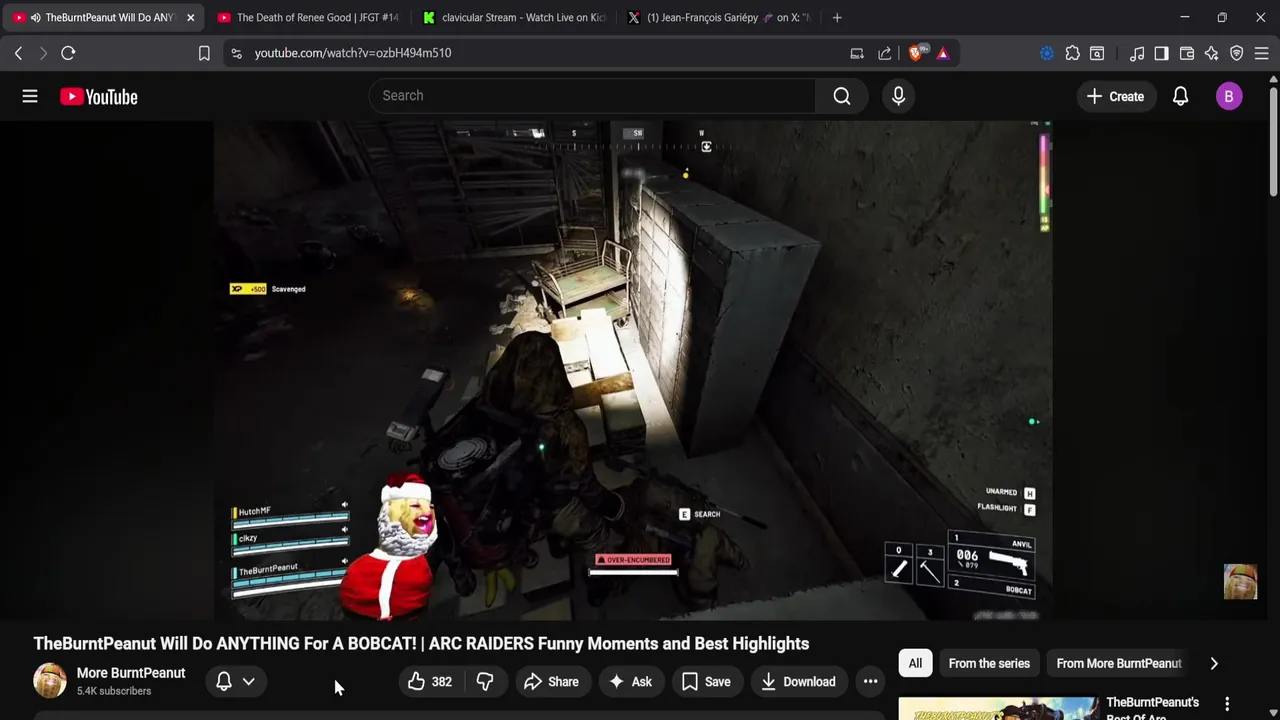Share the video
This screenshot has width=1280, height=720.
551,682
